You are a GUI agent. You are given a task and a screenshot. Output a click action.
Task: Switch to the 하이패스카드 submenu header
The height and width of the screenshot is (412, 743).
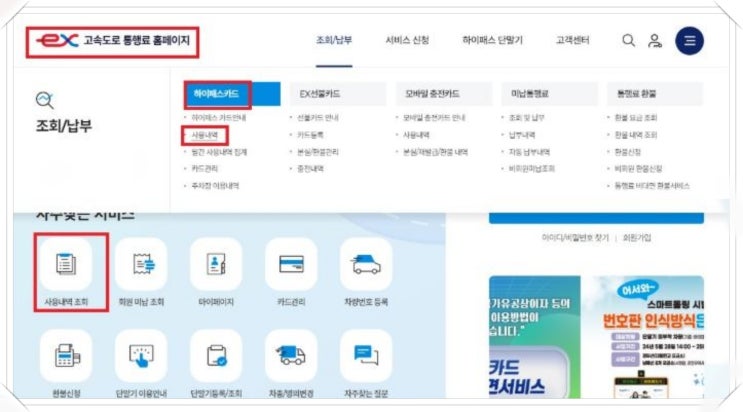[x=232, y=94]
